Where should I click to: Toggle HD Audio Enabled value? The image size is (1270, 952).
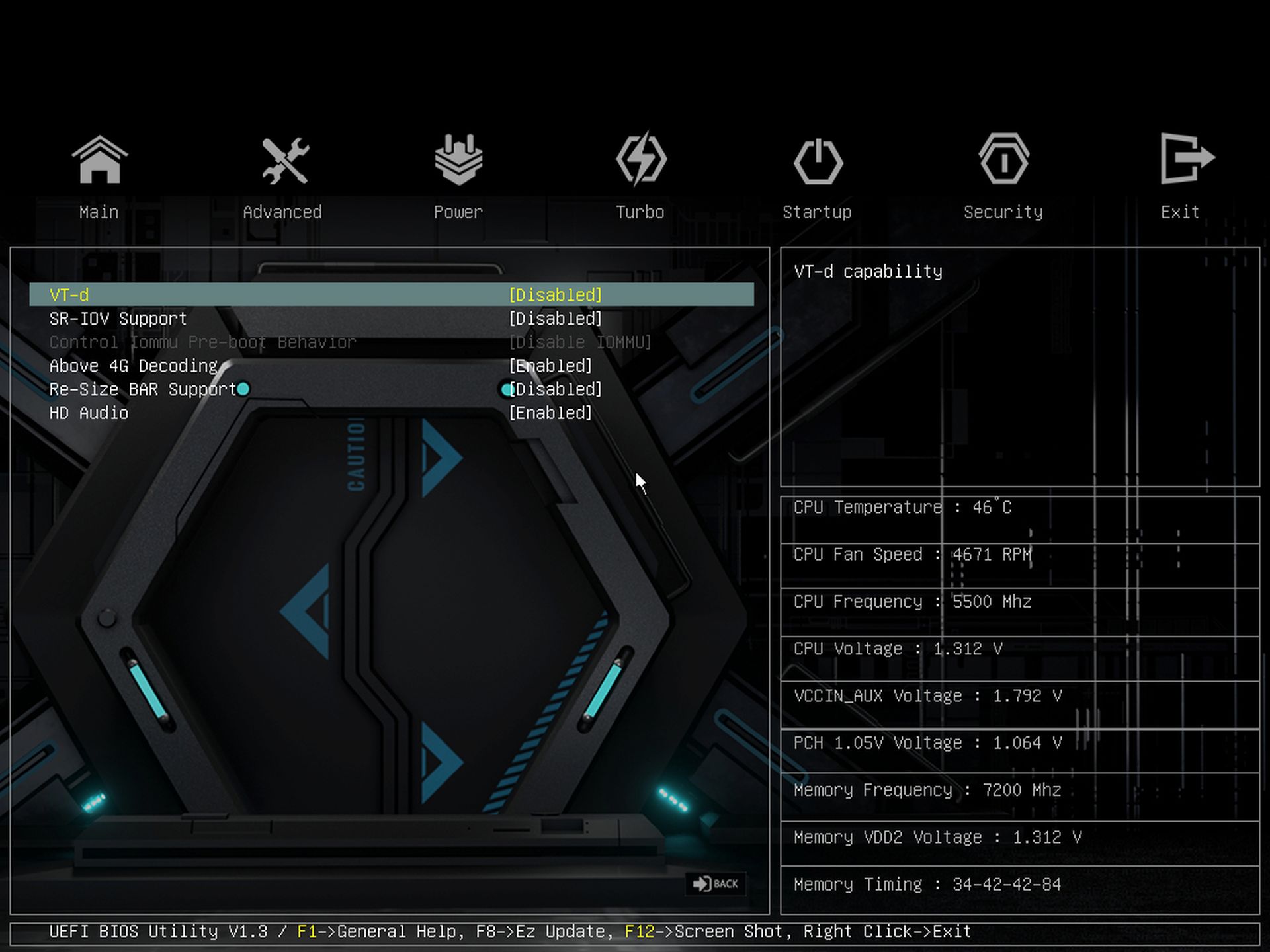pyautogui.click(x=550, y=413)
